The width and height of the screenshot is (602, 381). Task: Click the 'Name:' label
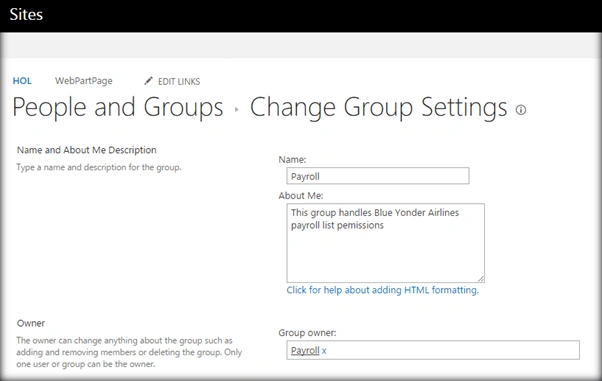pyautogui.click(x=293, y=160)
